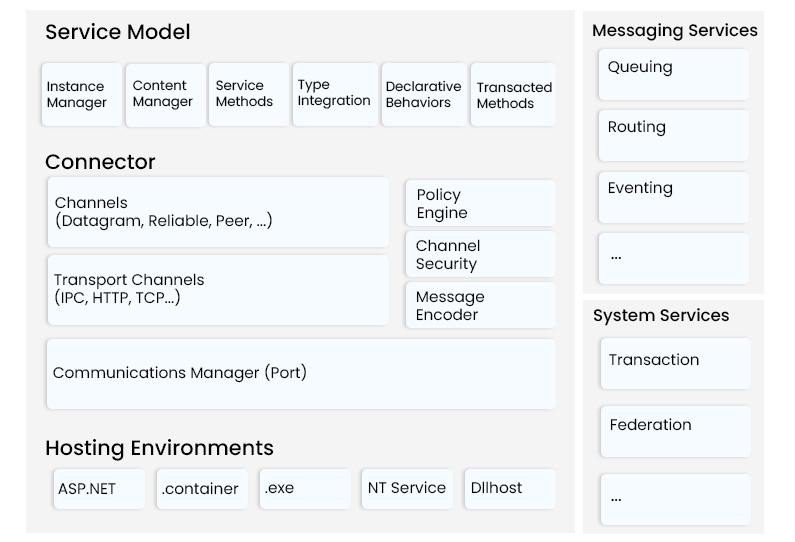Select the Routing messaging service block

pyautogui.click(x=673, y=135)
